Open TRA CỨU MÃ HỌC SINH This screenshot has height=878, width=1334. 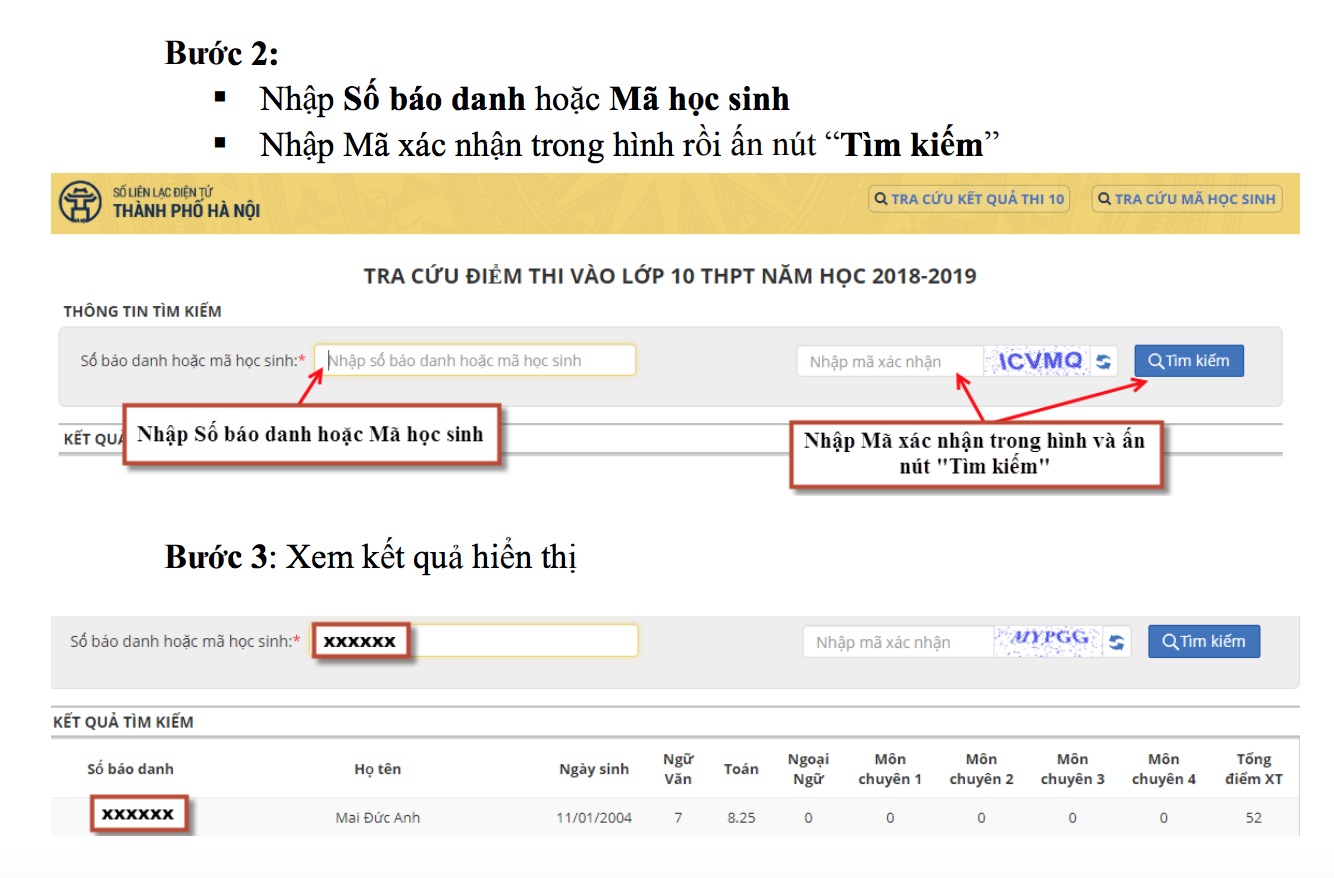click(x=1186, y=199)
